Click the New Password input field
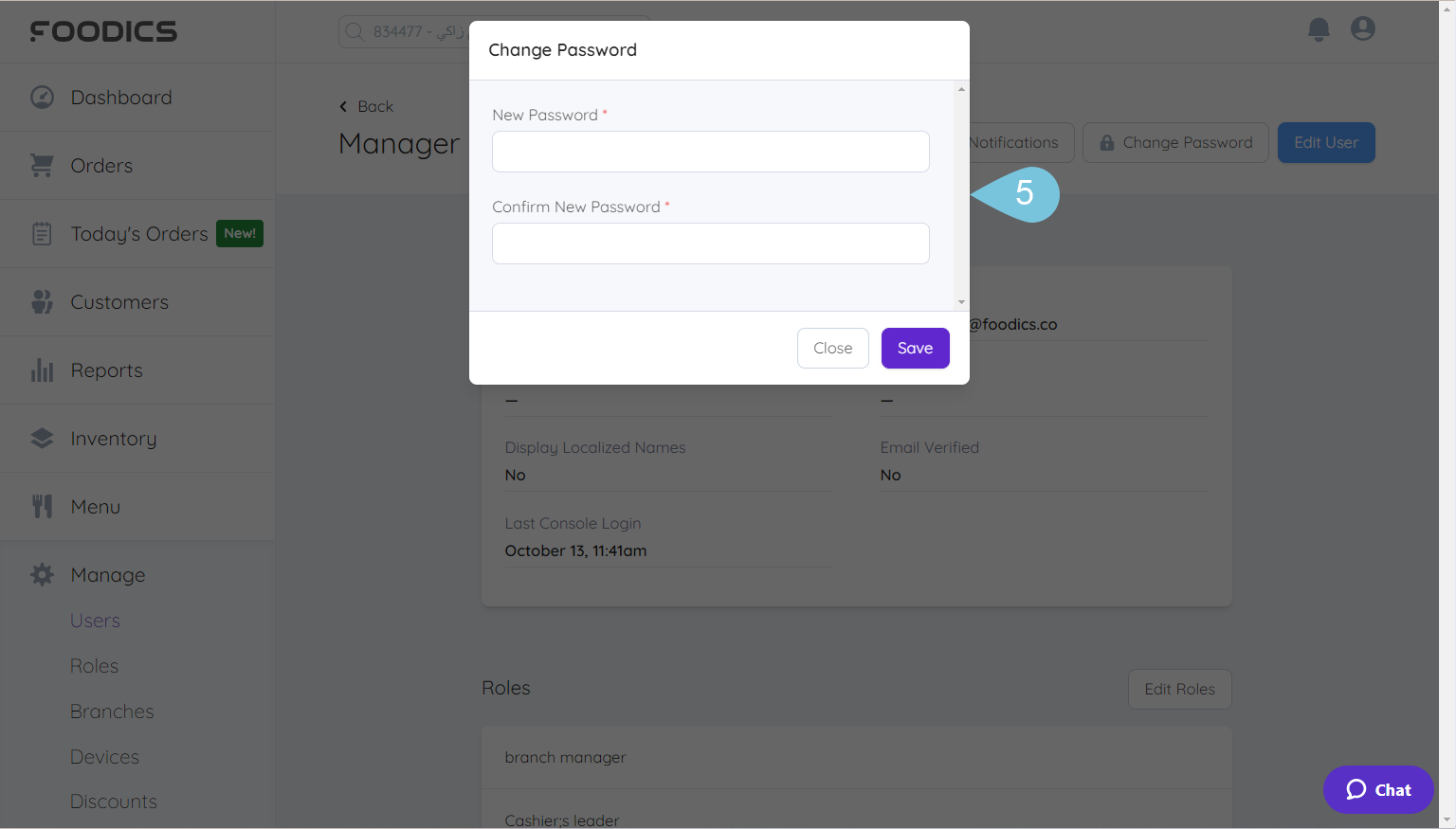This screenshot has height=829, width=1456. coord(710,152)
